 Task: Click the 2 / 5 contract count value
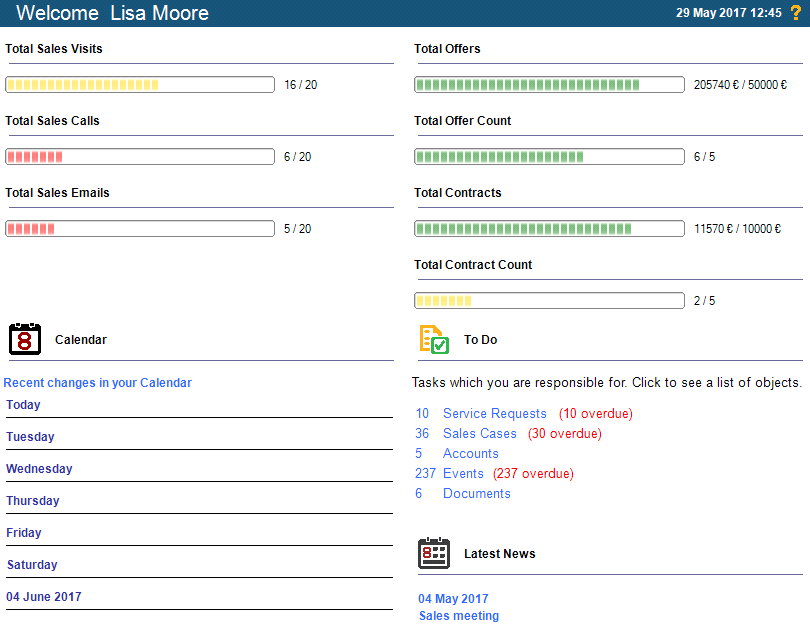coord(705,301)
